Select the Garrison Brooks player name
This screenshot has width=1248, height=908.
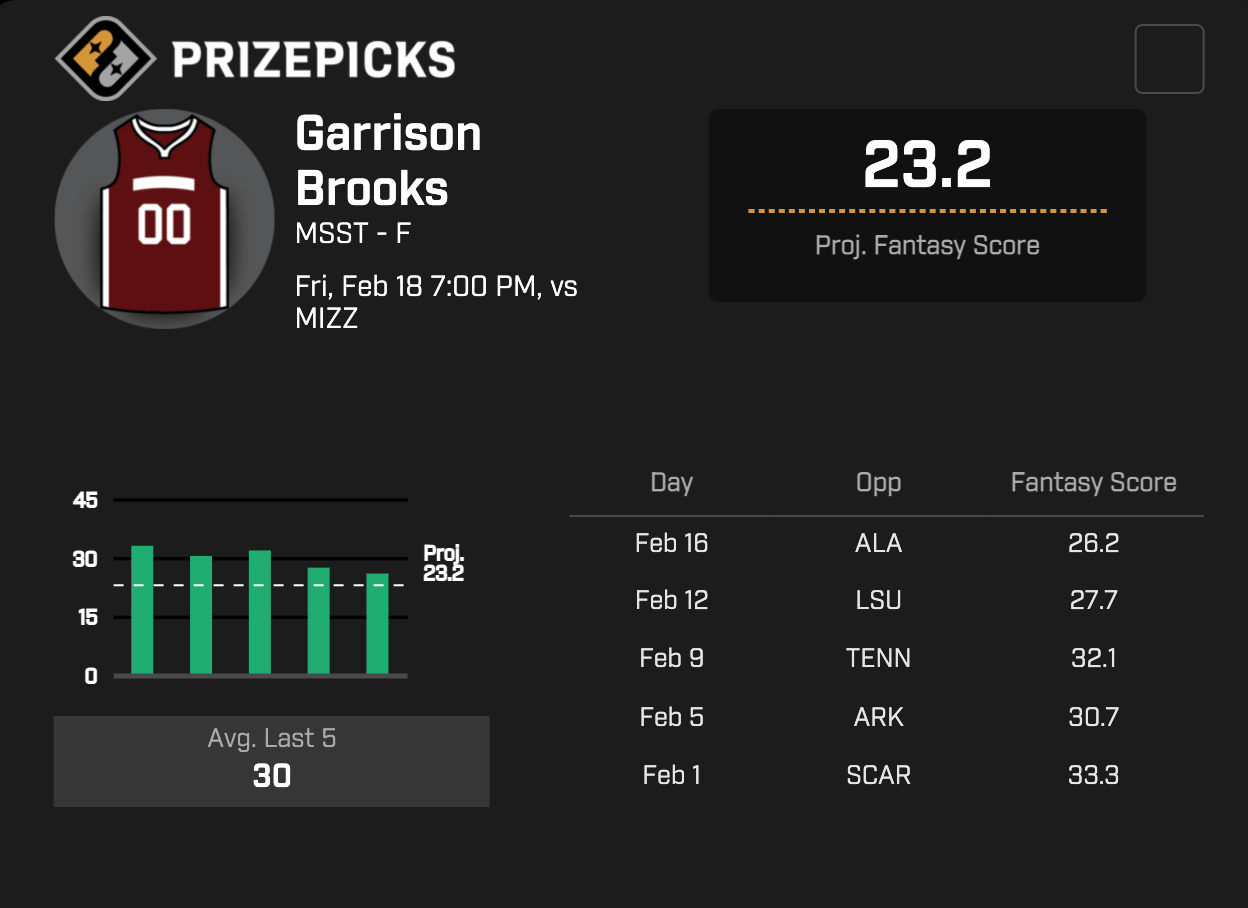pos(388,161)
